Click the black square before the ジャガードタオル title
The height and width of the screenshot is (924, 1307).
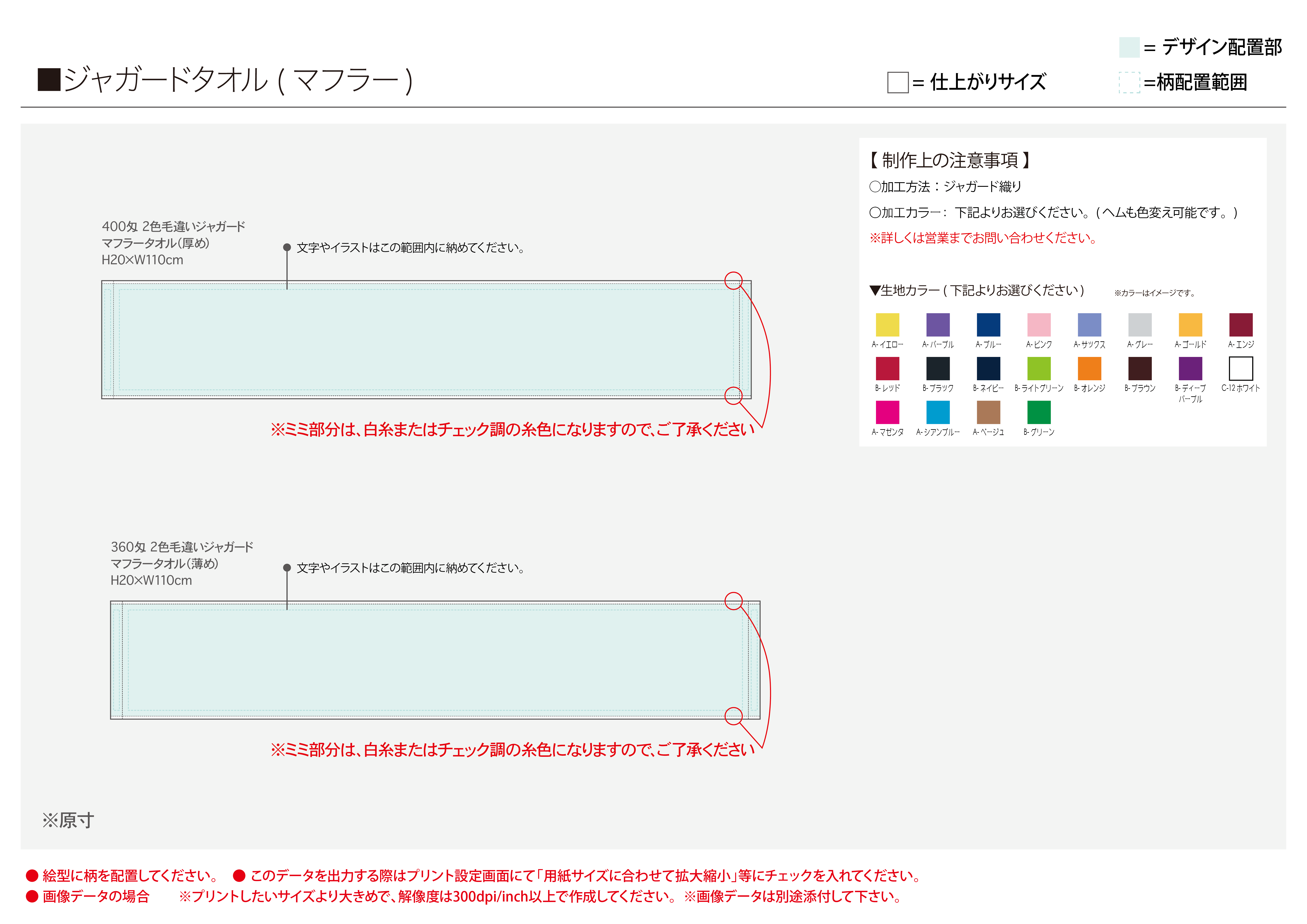tap(49, 80)
